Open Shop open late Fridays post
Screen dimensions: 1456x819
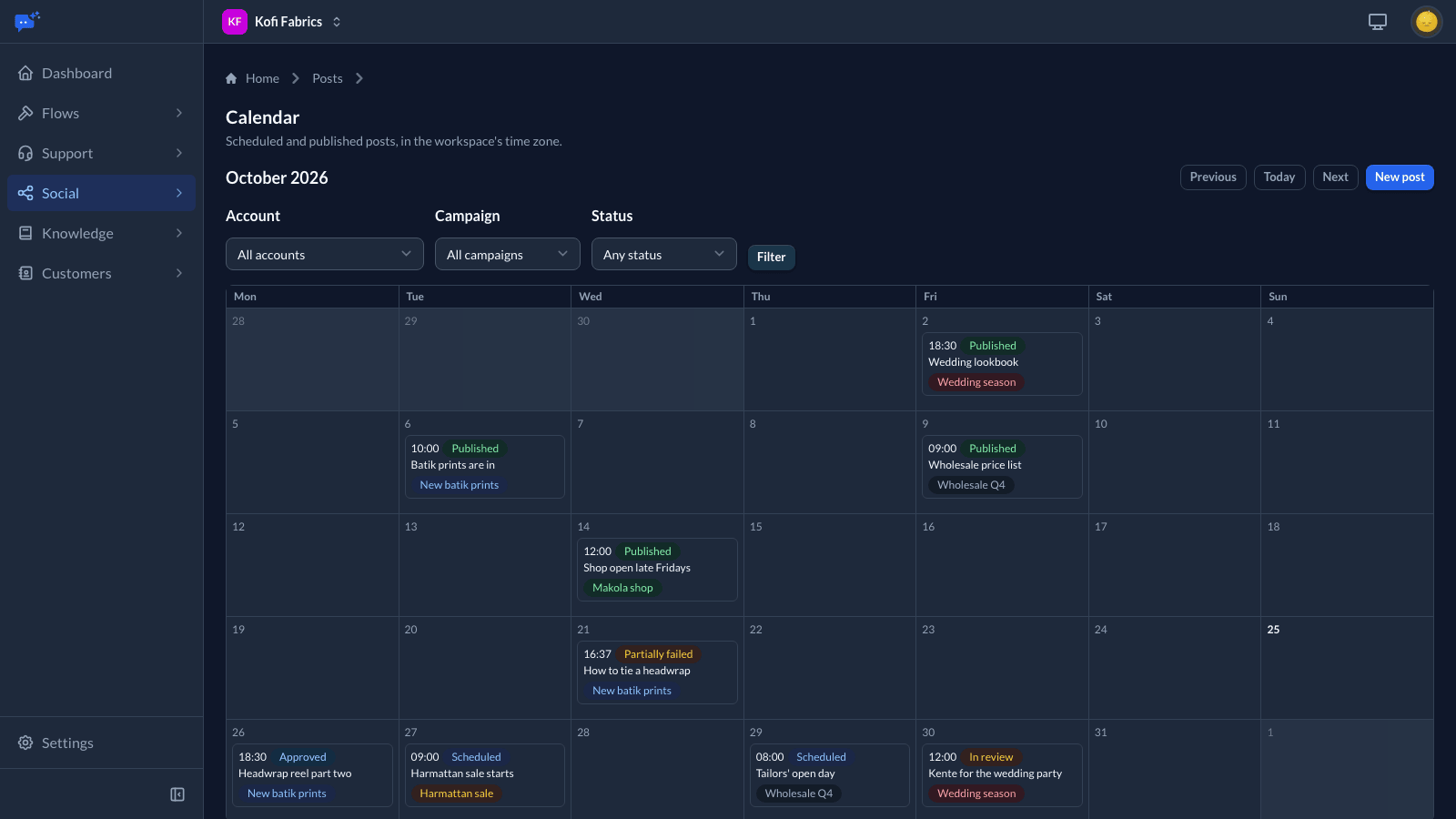pos(657,570)
